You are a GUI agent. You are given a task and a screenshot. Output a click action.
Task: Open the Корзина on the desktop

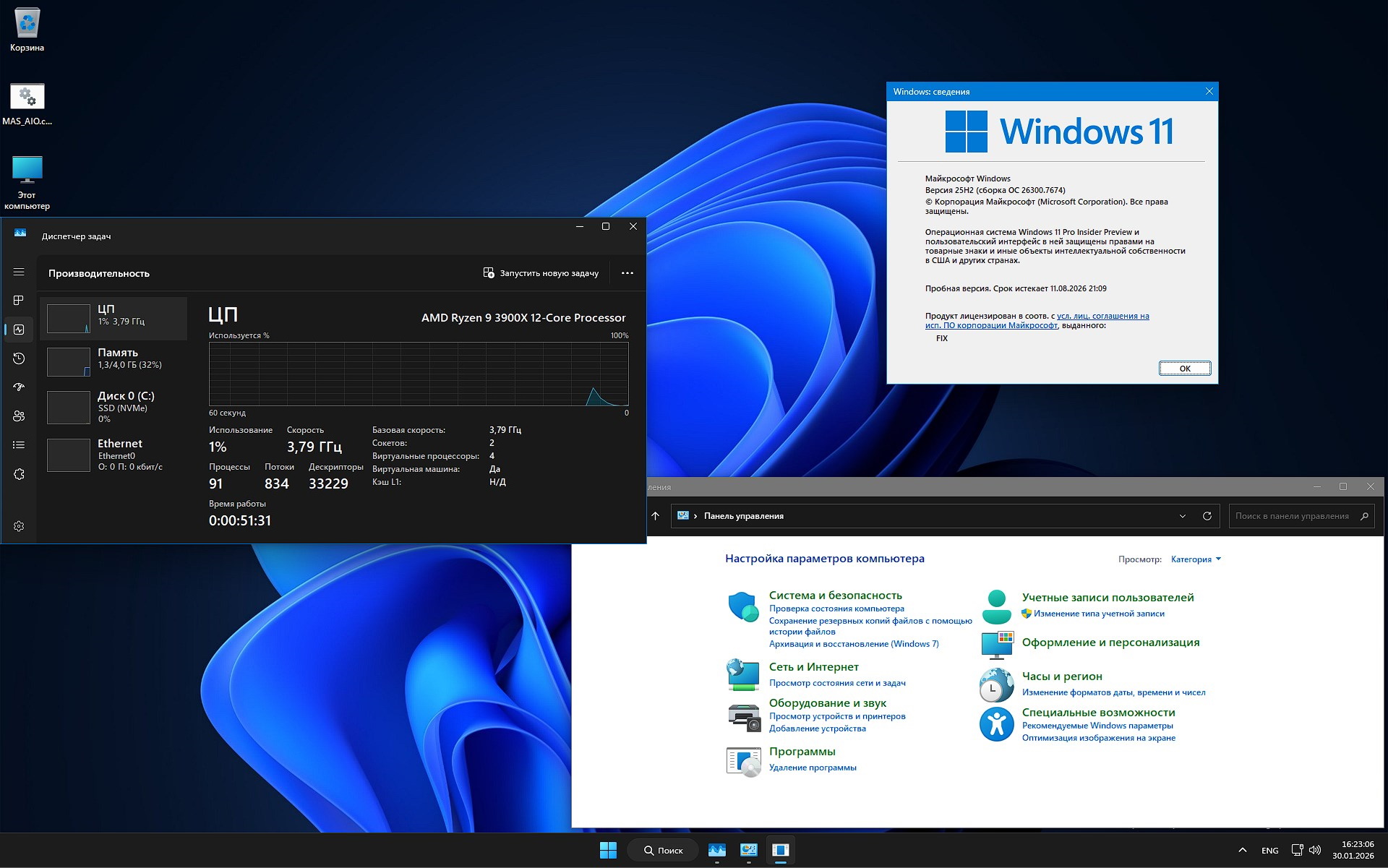coord(27,22)
